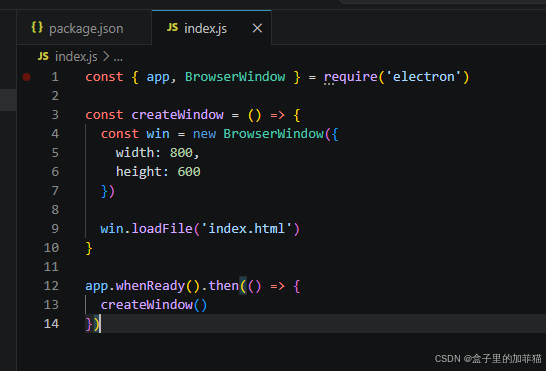The image size is (546, 371).
Task: Collapse the createWindow function fold on line 3
Action: click(73, 115)
